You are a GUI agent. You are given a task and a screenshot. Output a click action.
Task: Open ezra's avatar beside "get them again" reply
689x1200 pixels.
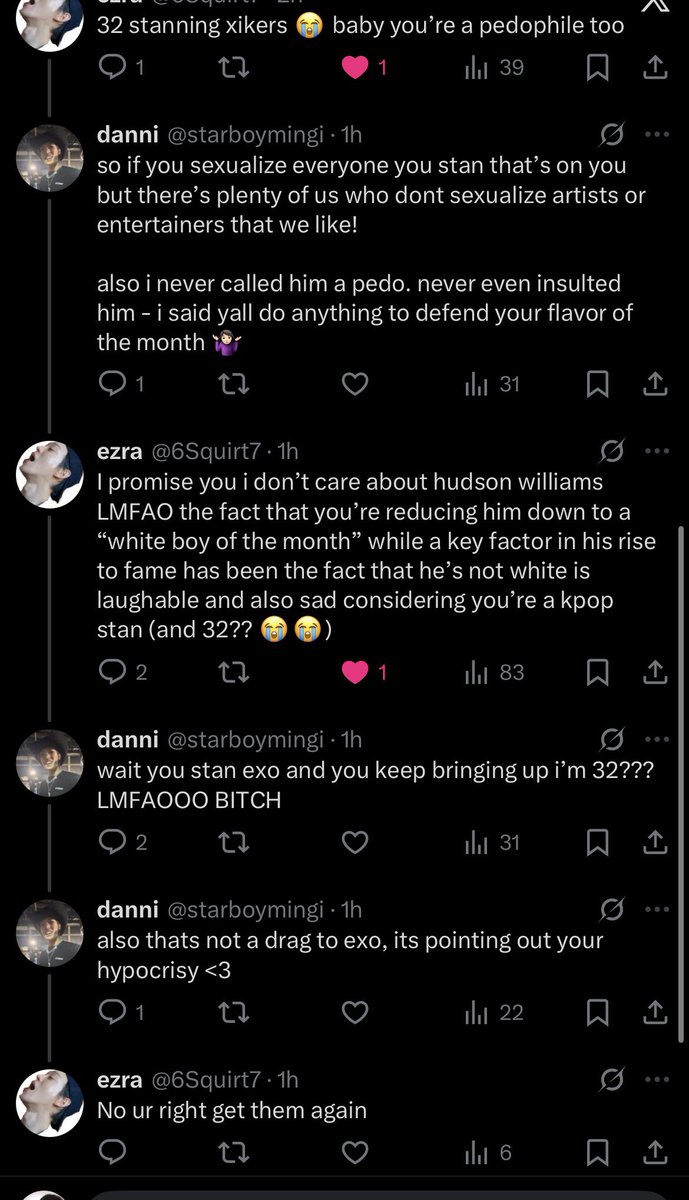click(49, 1105)
